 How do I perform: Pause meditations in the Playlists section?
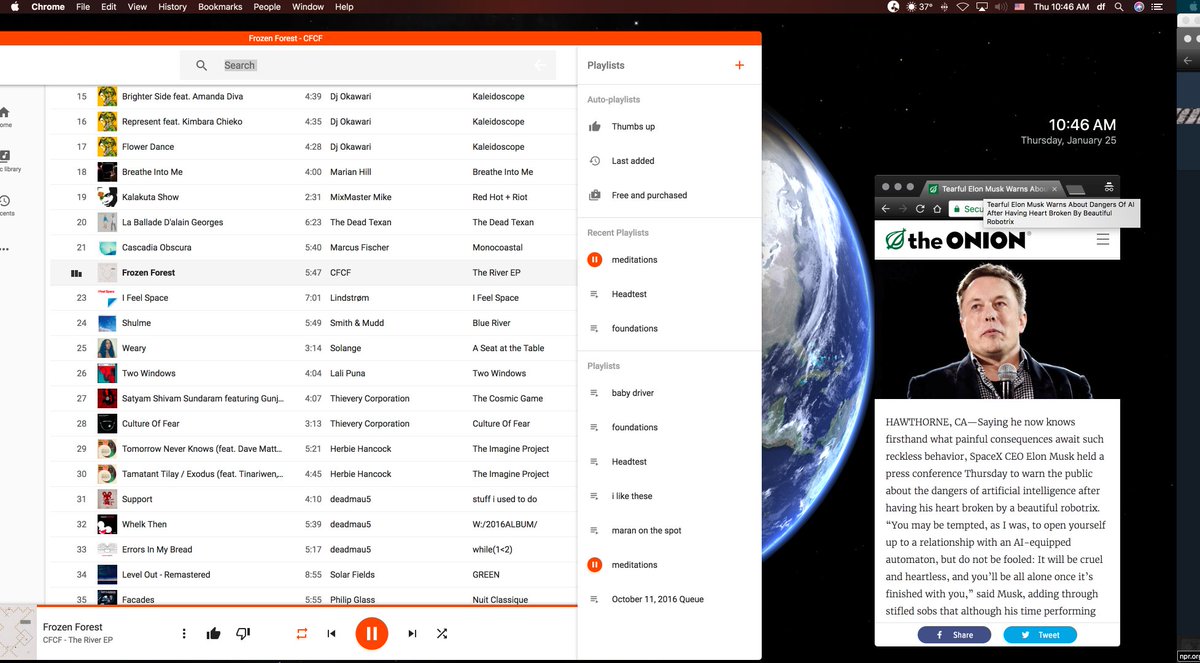[594, 565]
